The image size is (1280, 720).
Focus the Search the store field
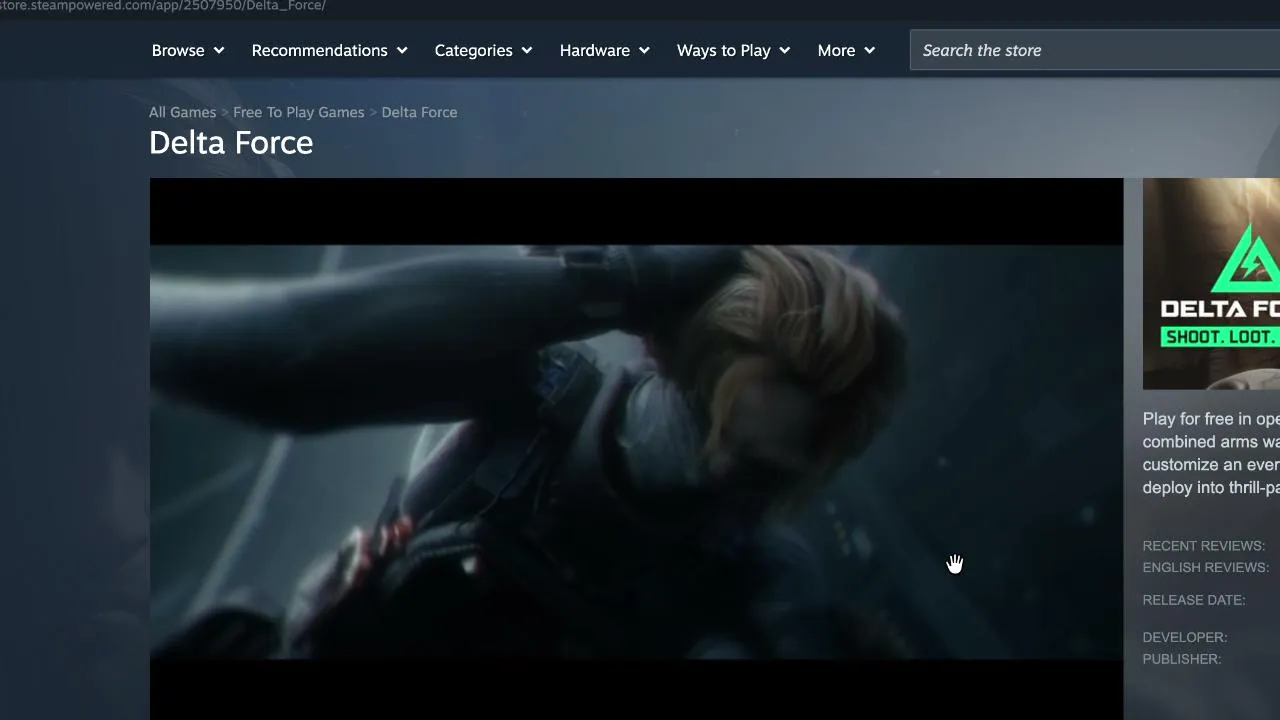(x=1095, y=50)
